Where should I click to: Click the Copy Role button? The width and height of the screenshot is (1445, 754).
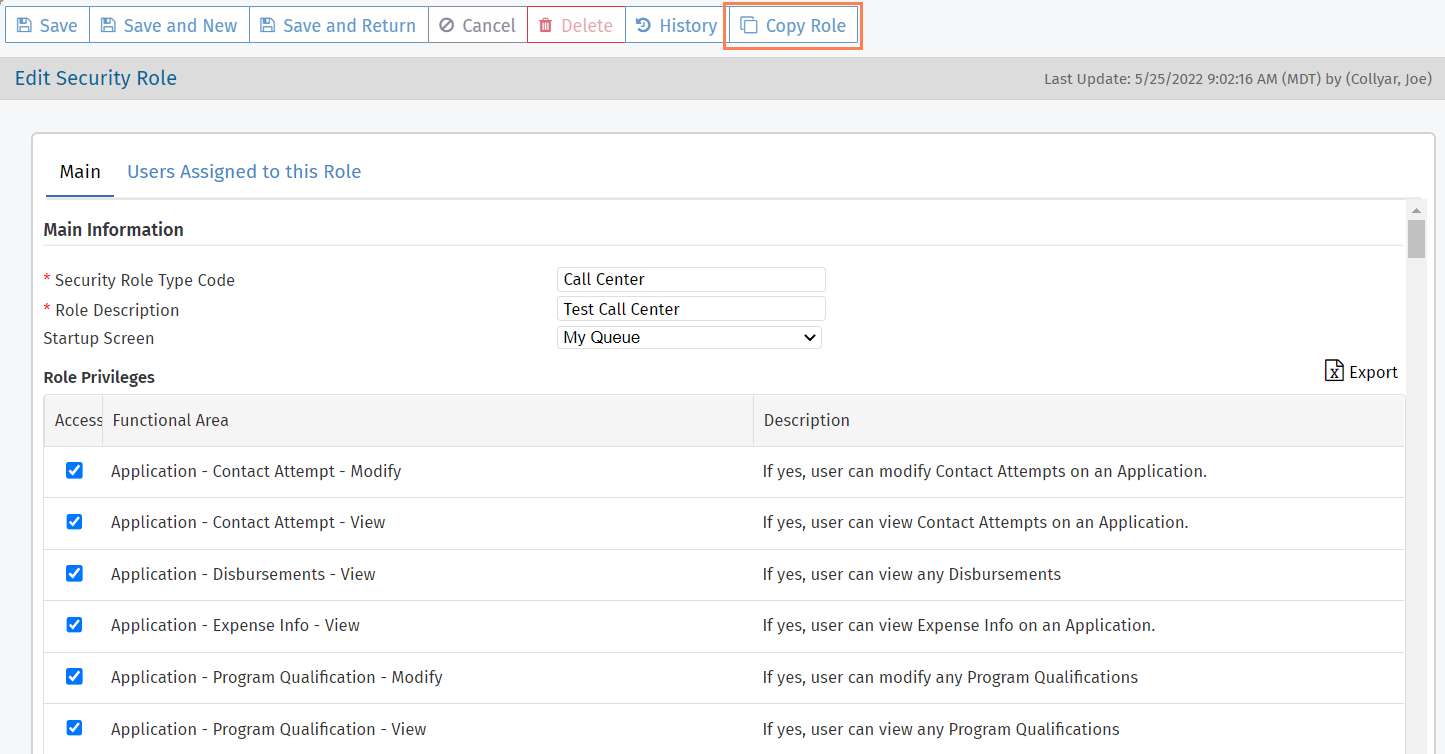[x=792, y=26]
